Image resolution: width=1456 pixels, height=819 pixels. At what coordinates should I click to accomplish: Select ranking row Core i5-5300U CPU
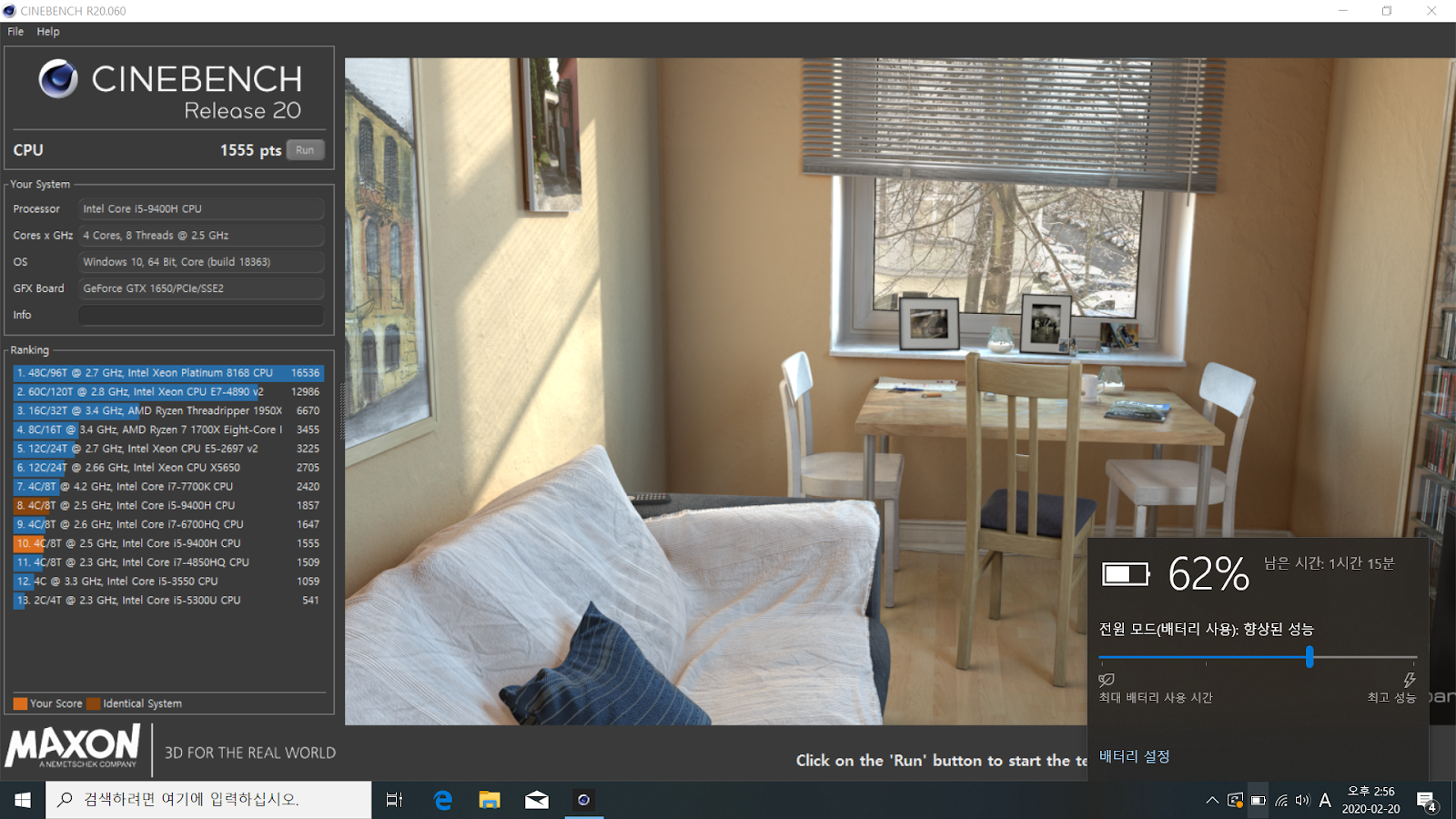(x=168, y=601)
